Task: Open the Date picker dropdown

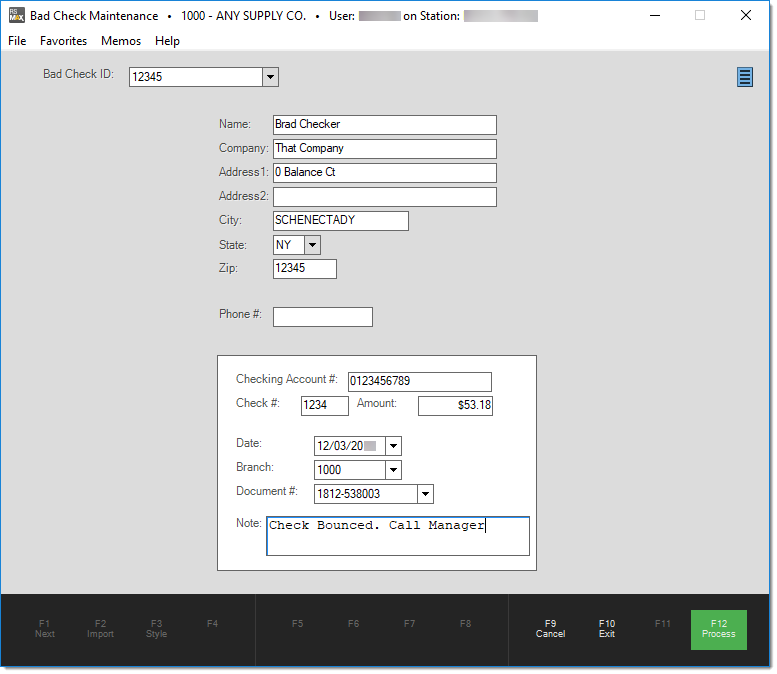Action: point(394,447)
